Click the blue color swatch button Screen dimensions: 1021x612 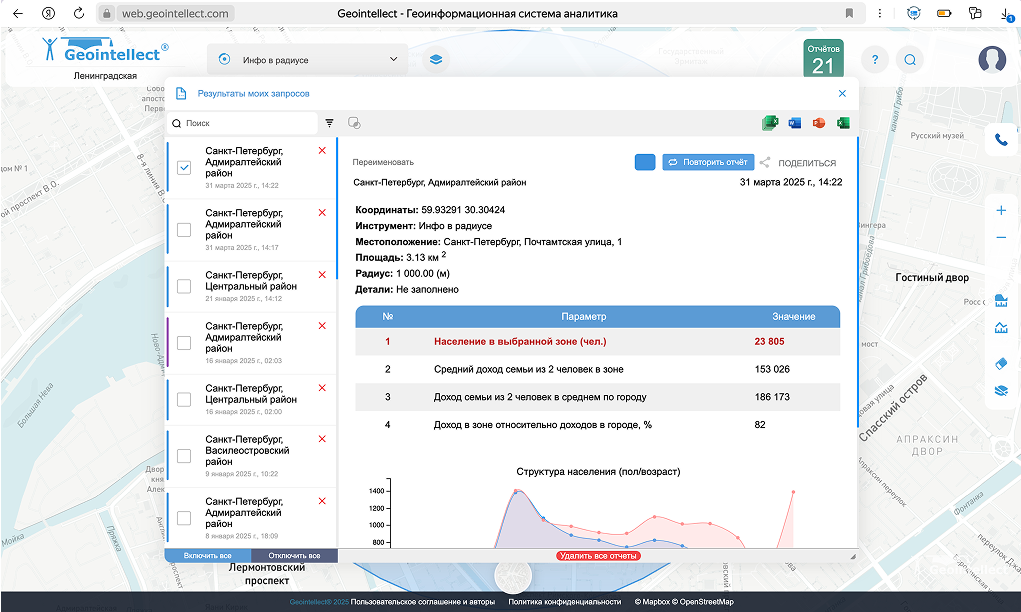[x=645, y=162]
